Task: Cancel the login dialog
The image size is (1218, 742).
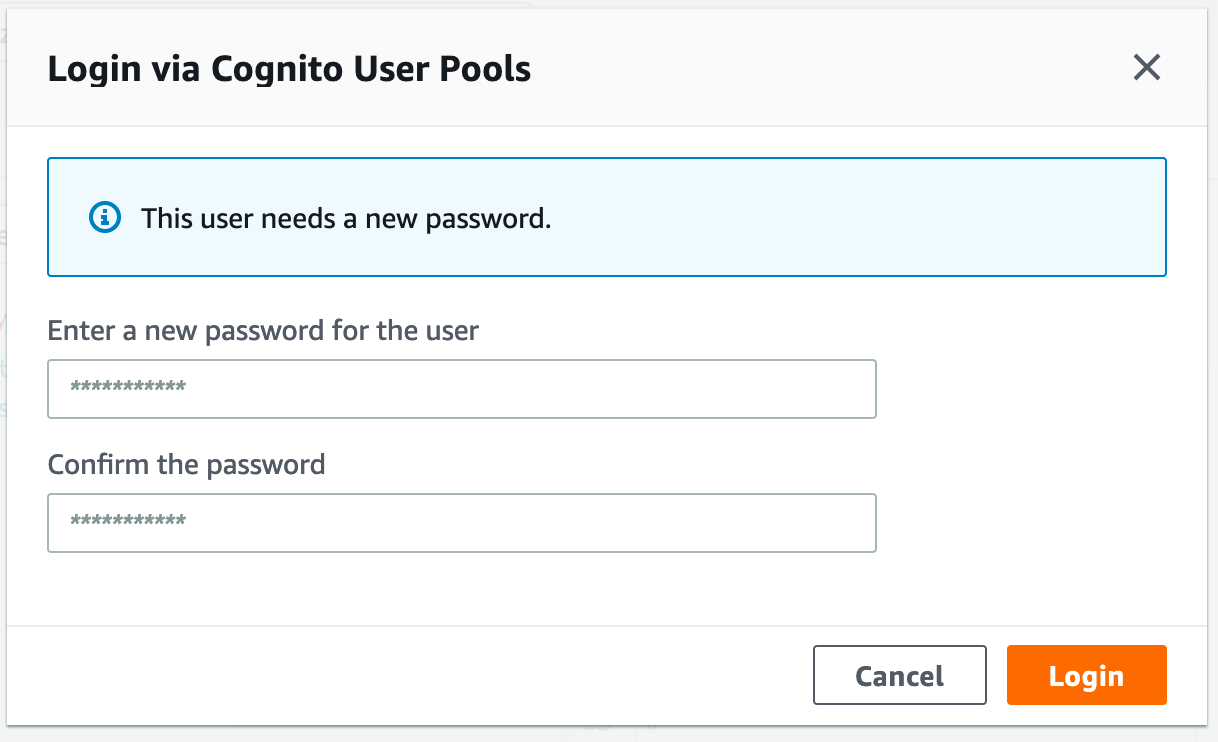Action: coord(900,676)
